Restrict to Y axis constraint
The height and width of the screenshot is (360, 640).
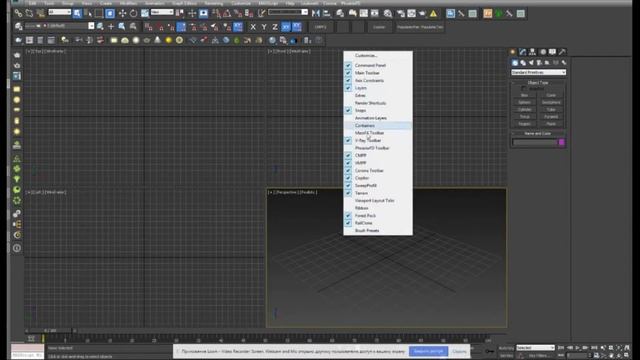264,27
